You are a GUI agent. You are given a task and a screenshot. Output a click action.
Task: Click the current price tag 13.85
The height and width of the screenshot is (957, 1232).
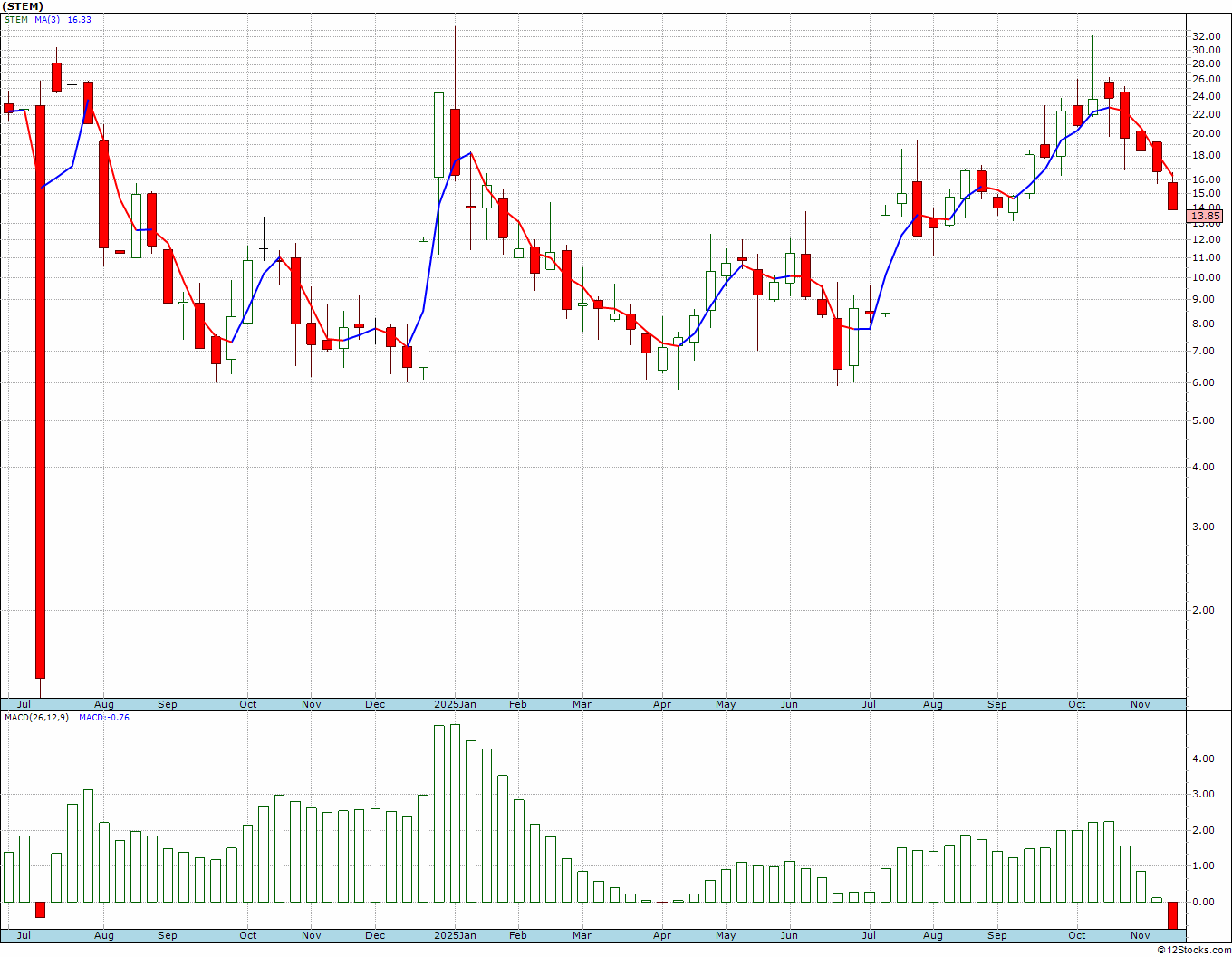point(1206,216)
